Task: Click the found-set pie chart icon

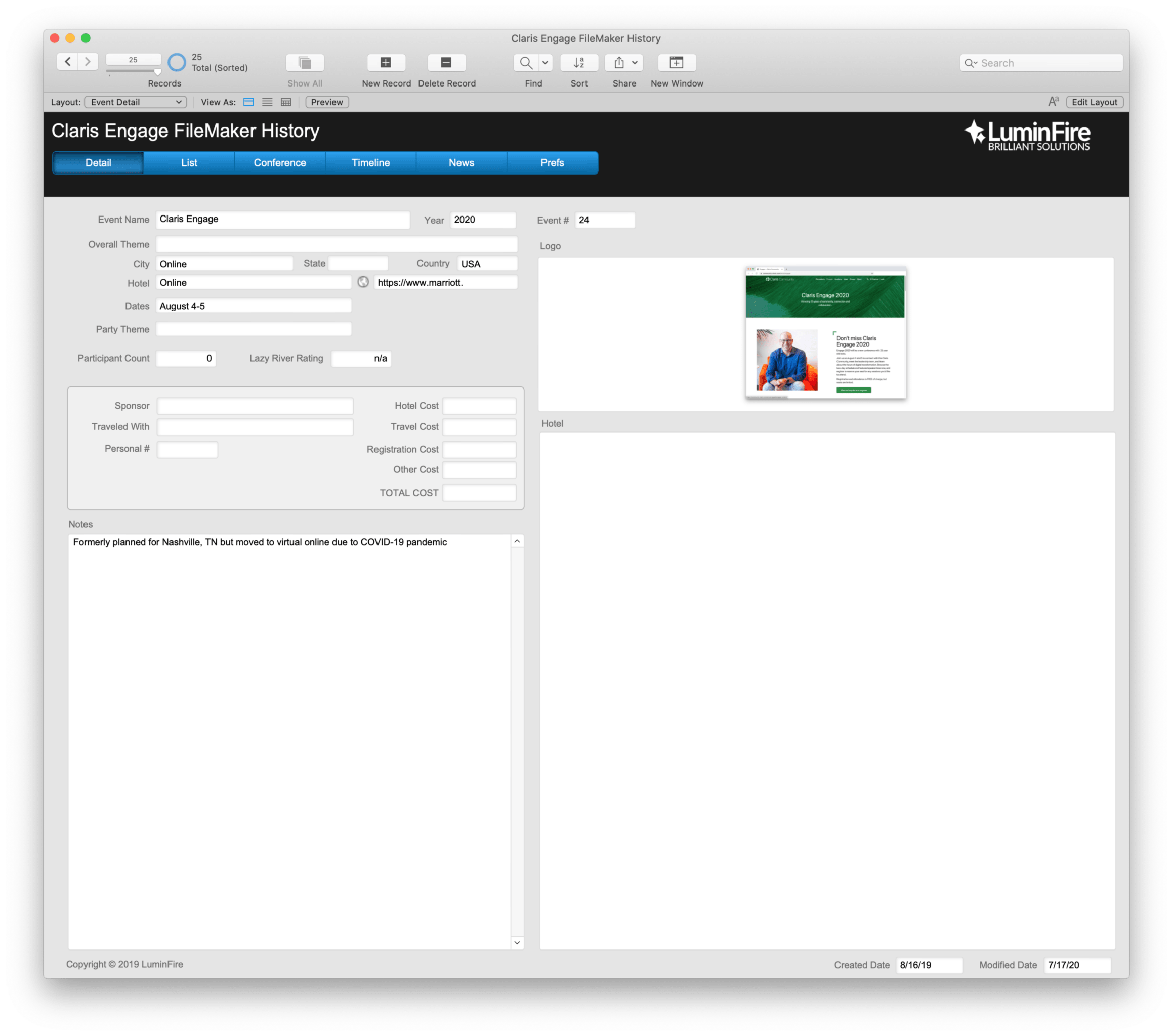Action: point(177,62)
